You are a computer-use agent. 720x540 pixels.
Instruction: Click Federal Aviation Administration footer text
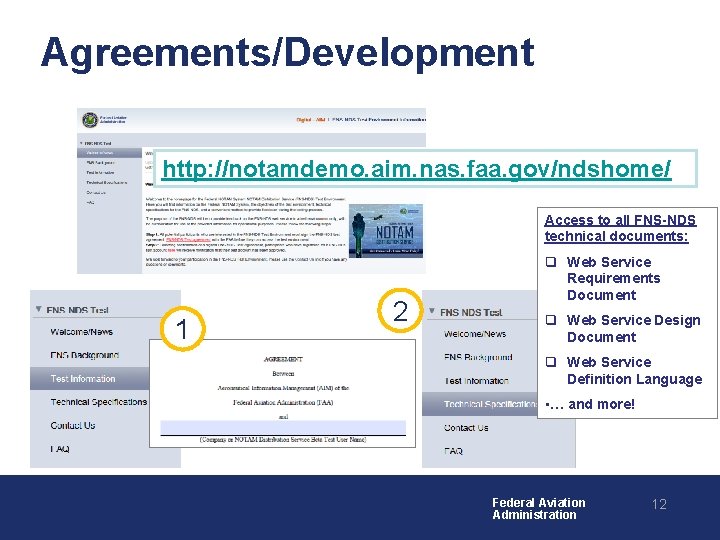click(x=539, y=509)
